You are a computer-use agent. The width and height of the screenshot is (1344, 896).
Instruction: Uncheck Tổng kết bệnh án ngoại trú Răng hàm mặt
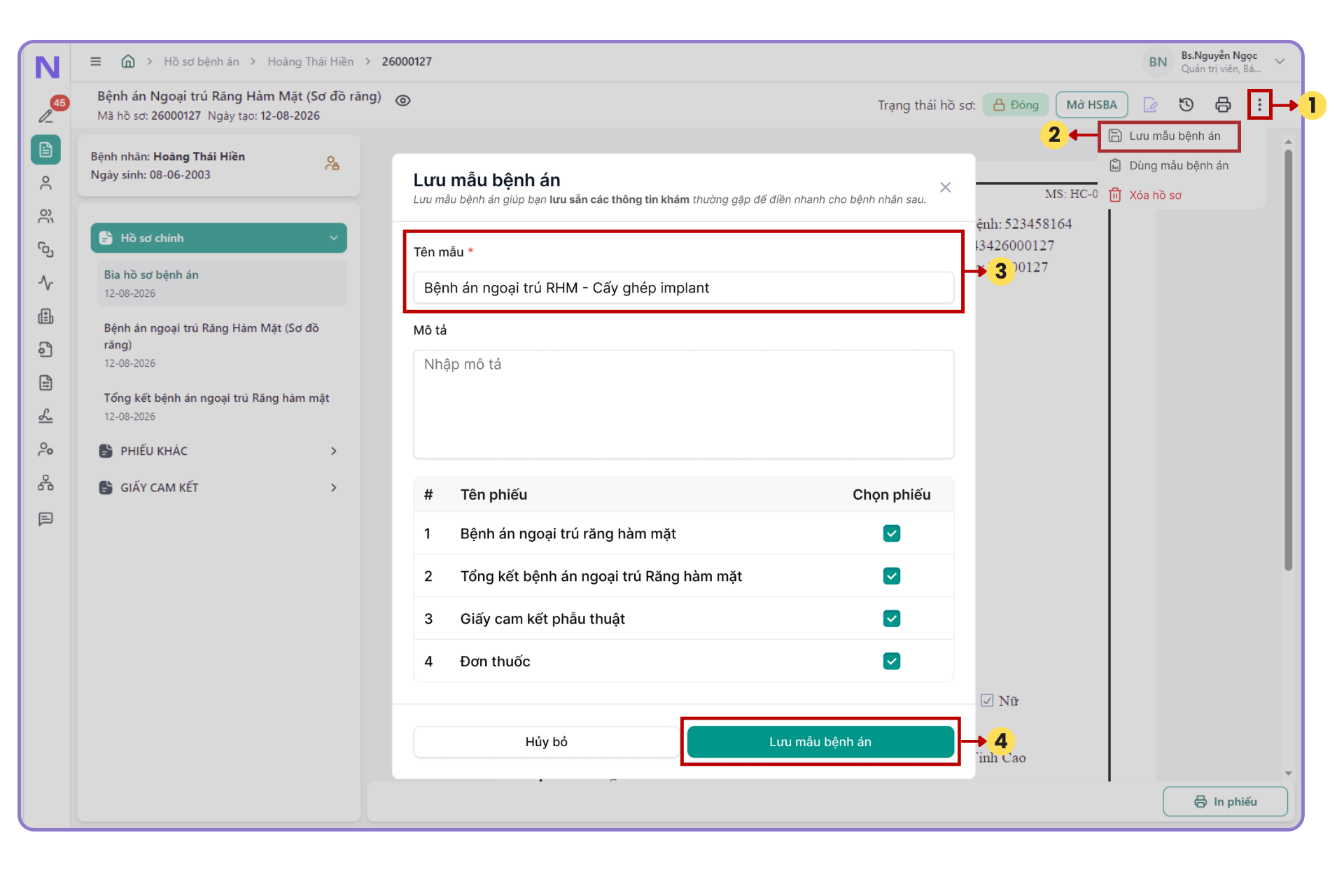click(x=891, y=576)
